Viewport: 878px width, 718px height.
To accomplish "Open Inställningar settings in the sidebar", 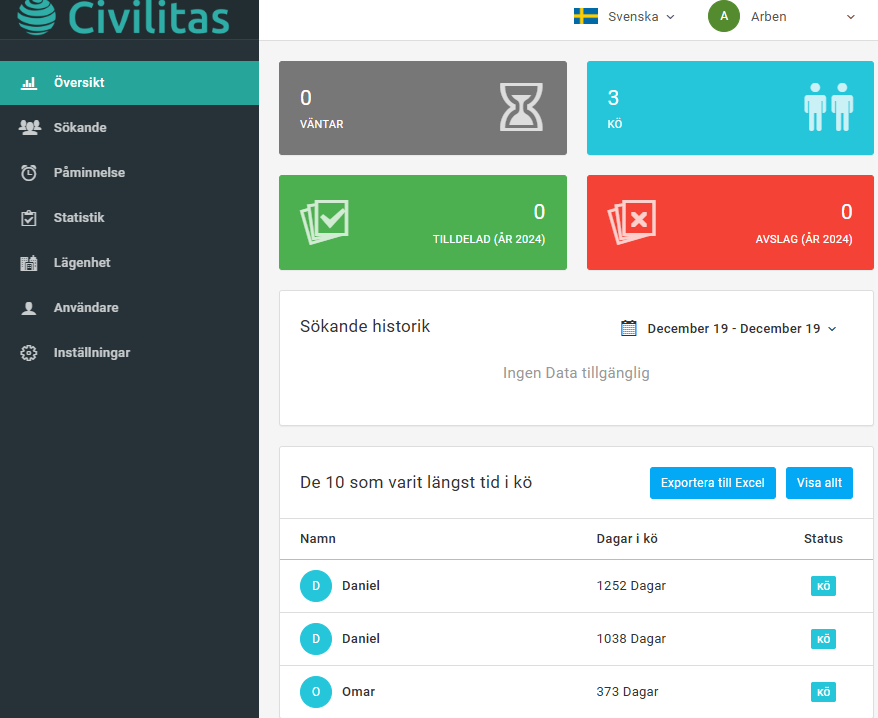I will 92,353.
